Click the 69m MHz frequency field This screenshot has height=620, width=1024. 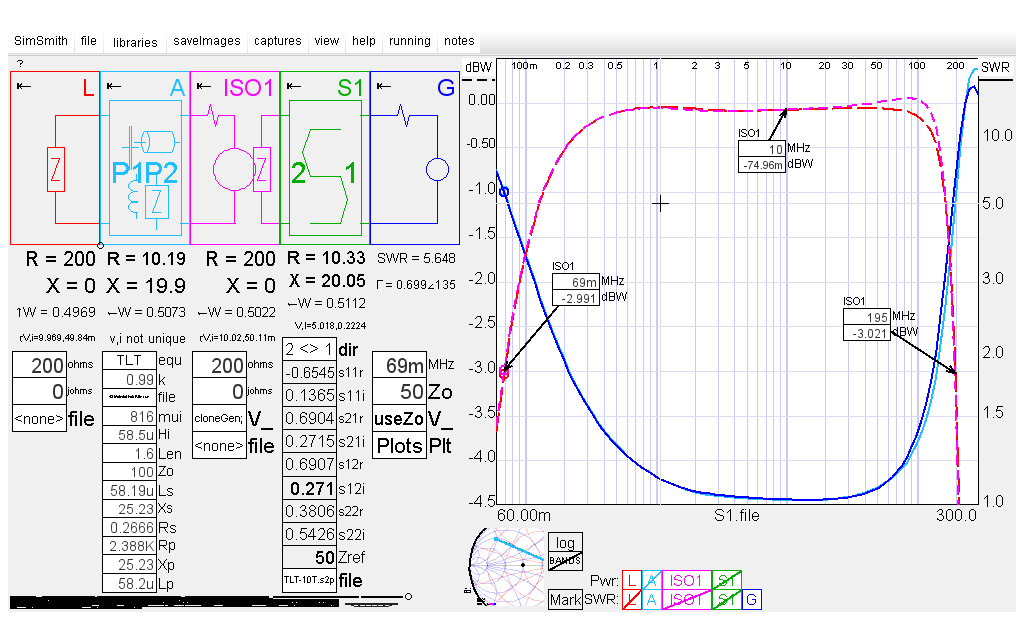click(x=399, y=365)
